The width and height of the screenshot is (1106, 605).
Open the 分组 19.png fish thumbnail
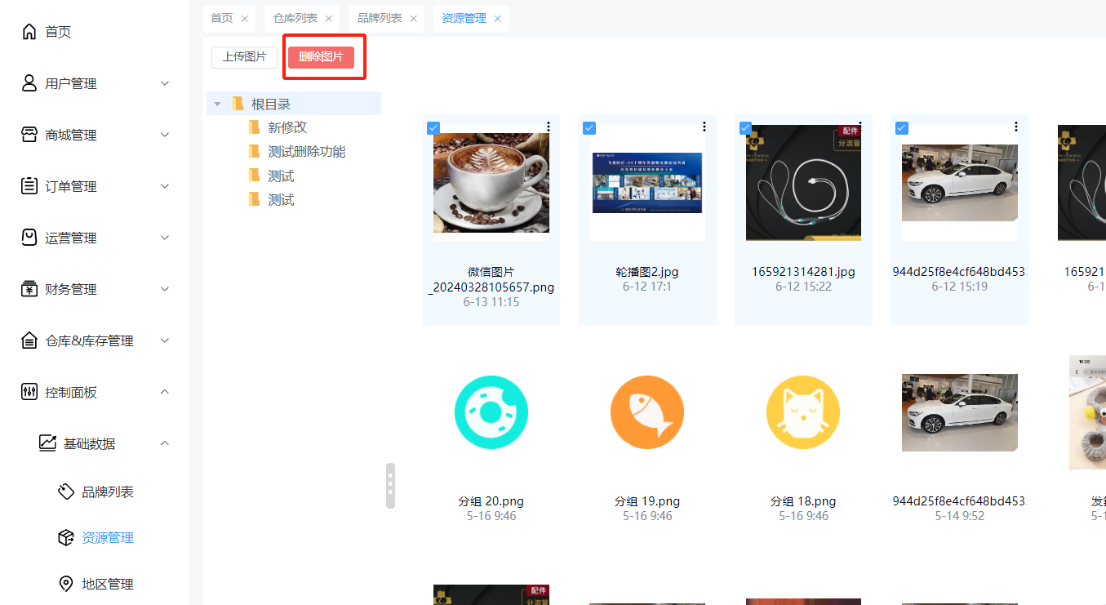click(647, 412)
